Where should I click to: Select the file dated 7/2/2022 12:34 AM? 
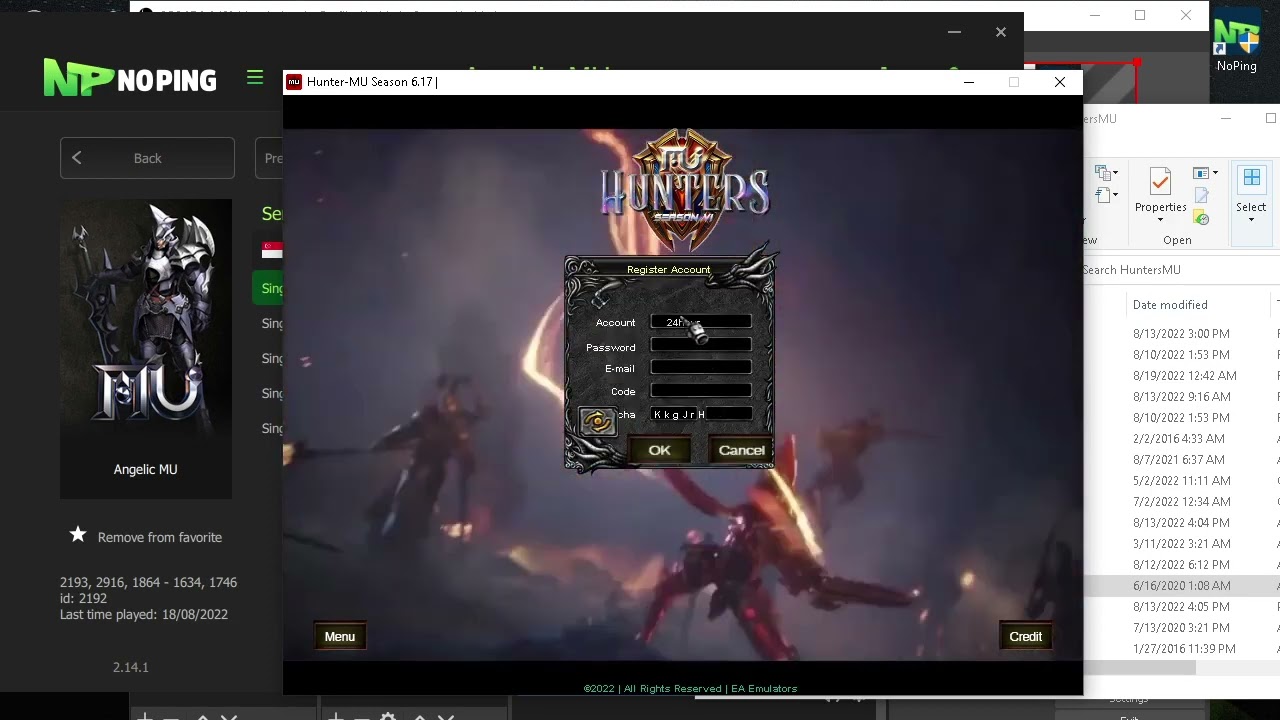click(1181, 502)
